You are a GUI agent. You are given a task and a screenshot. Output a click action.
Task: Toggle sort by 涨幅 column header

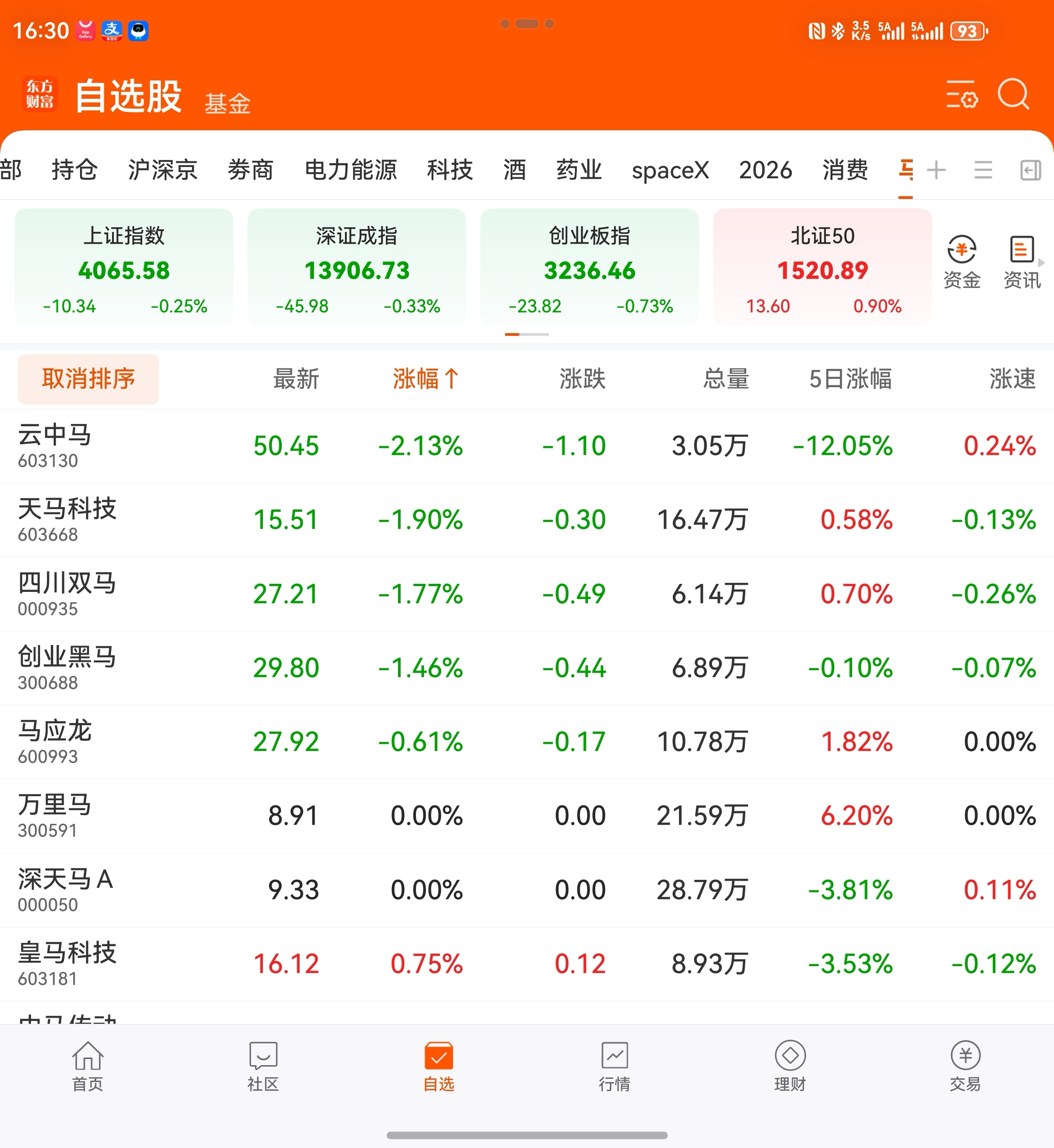[425, 379]
